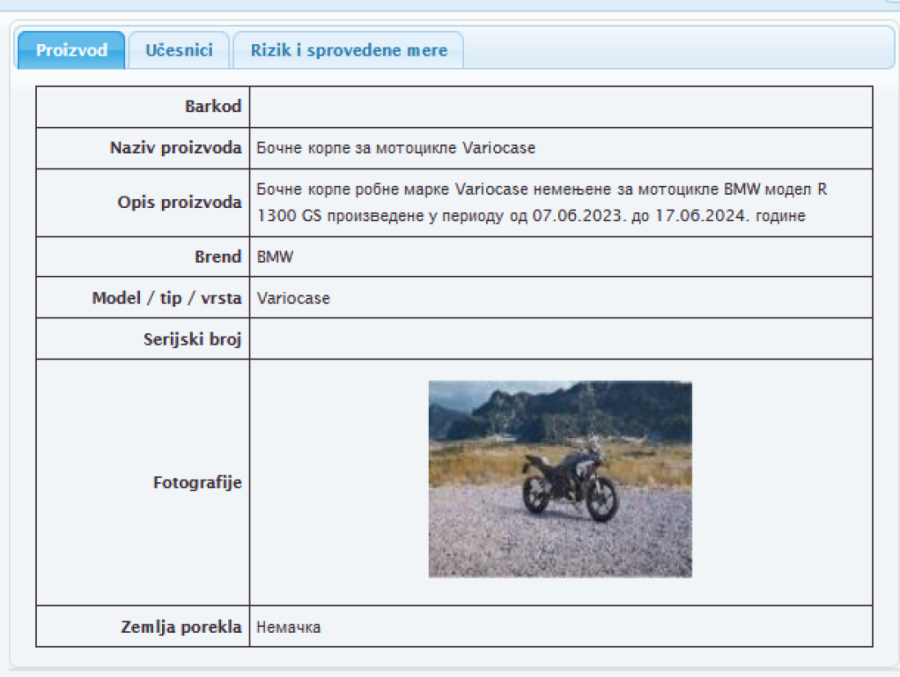Click the Variocase model value

click(x=293, y=298)
